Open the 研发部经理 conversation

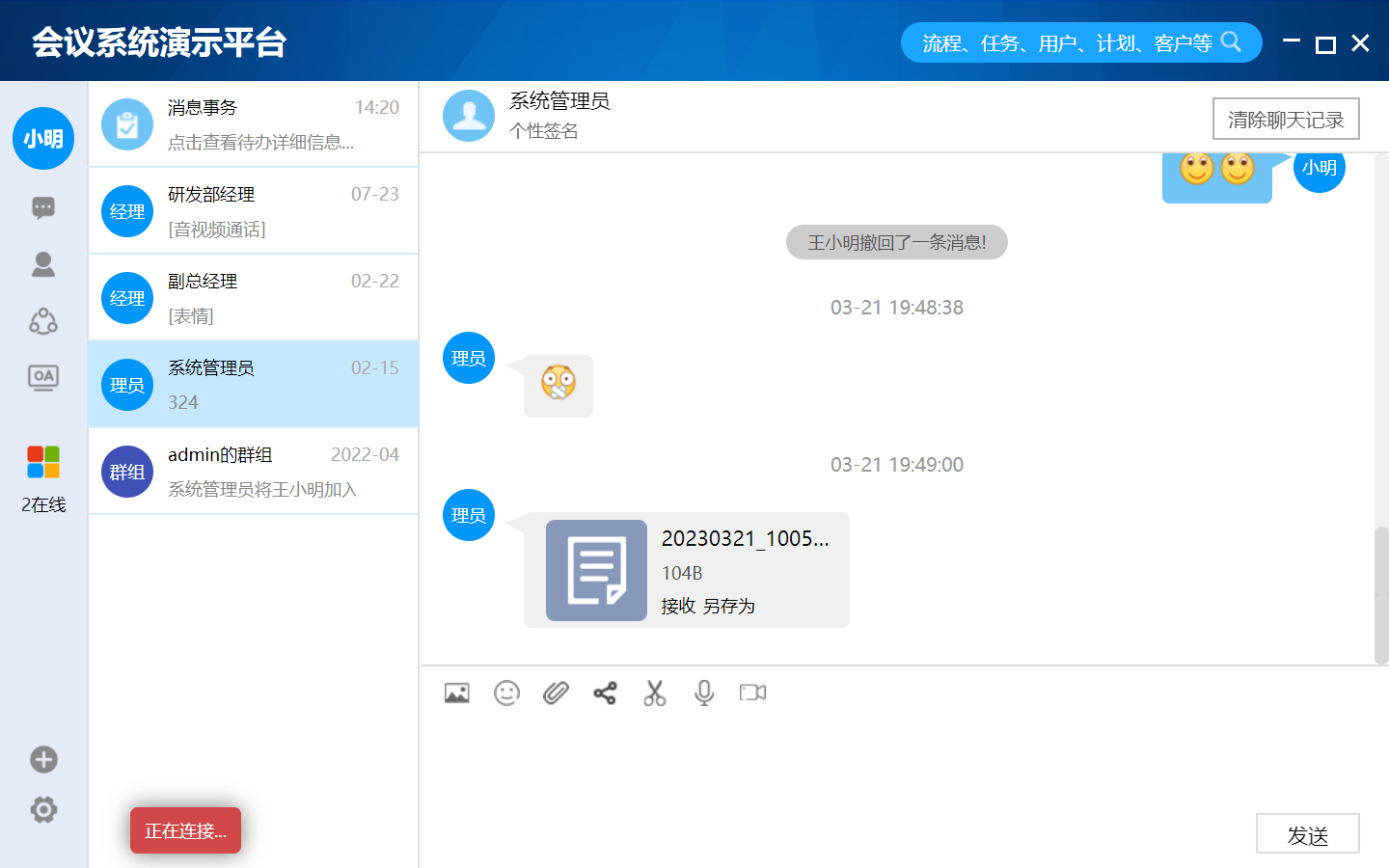(253, 211)
